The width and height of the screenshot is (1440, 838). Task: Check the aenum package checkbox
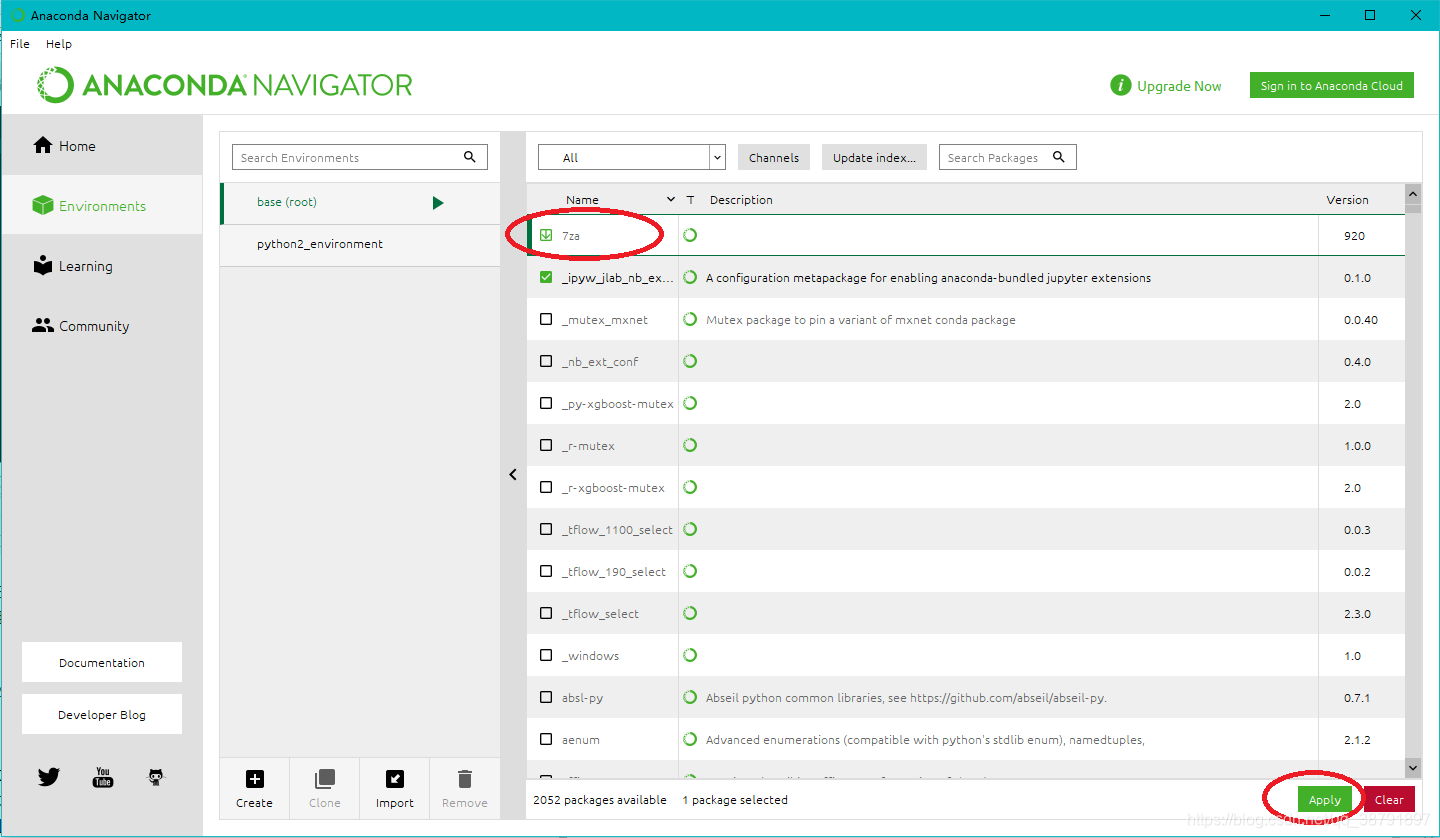[546, 740]
